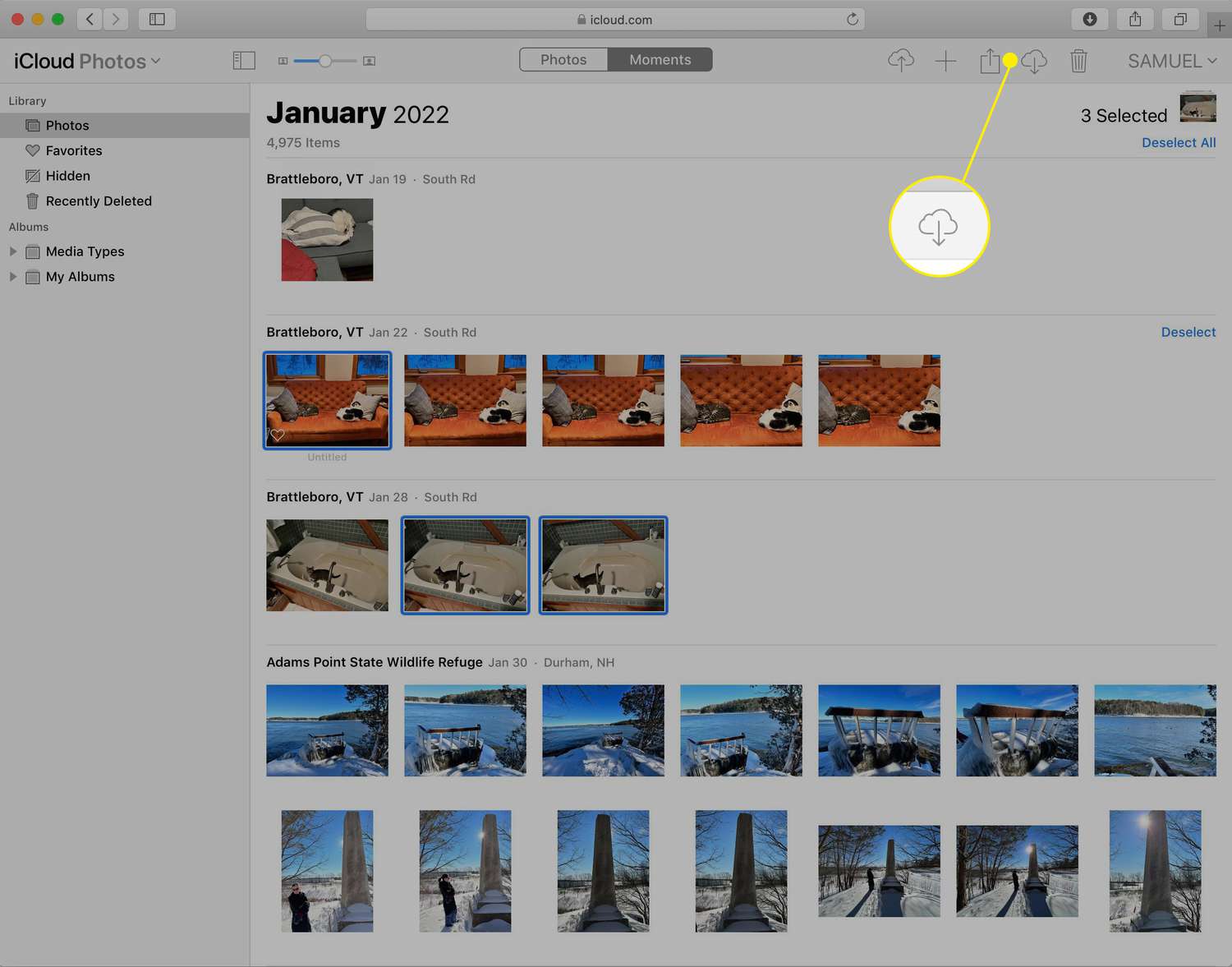Viewport: 1232px width, 967px height.
Task: Open Recently Deleted in the sidebar
Action: point(99,201)
